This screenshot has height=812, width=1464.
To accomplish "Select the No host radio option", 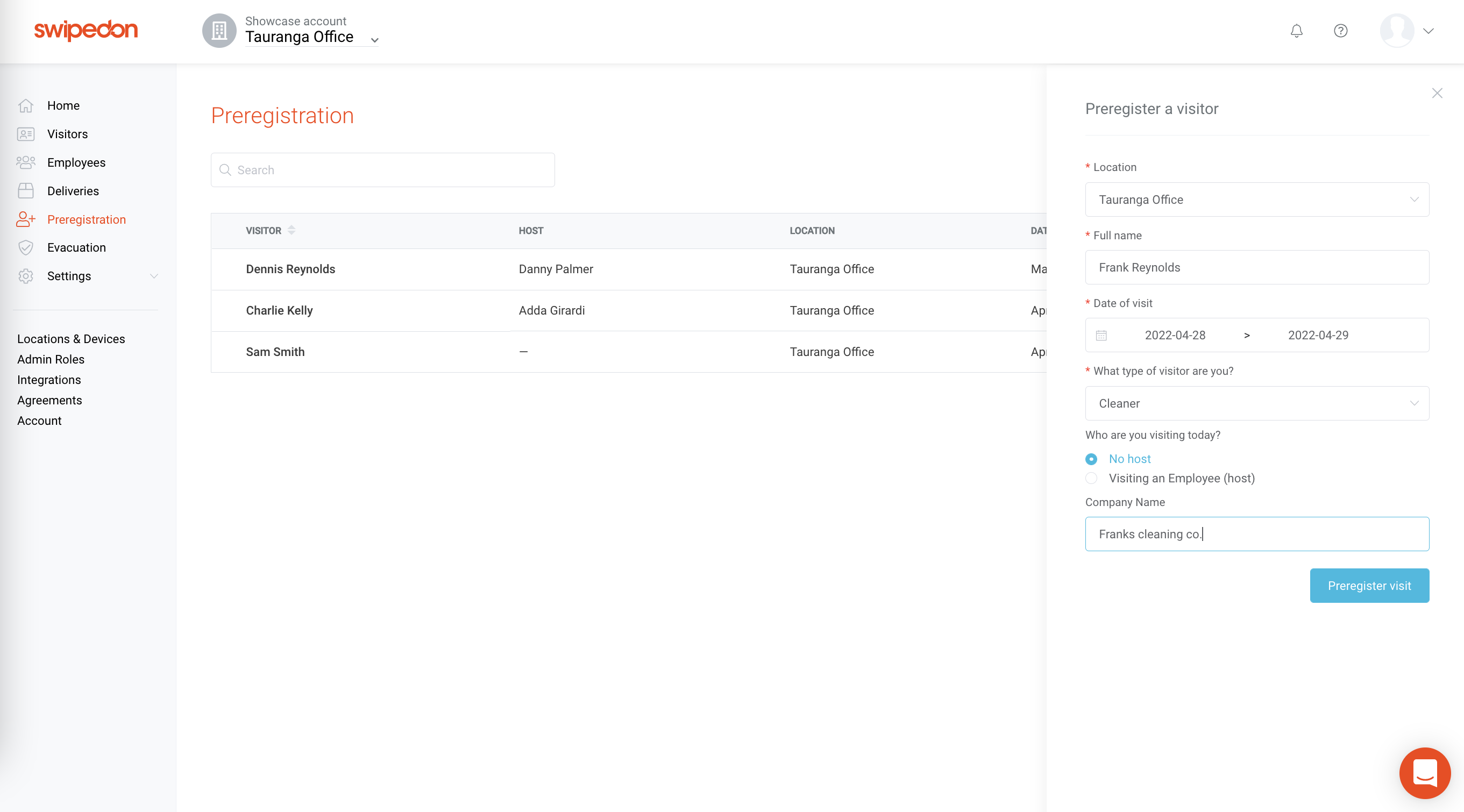I will (x=1091, y=459).
